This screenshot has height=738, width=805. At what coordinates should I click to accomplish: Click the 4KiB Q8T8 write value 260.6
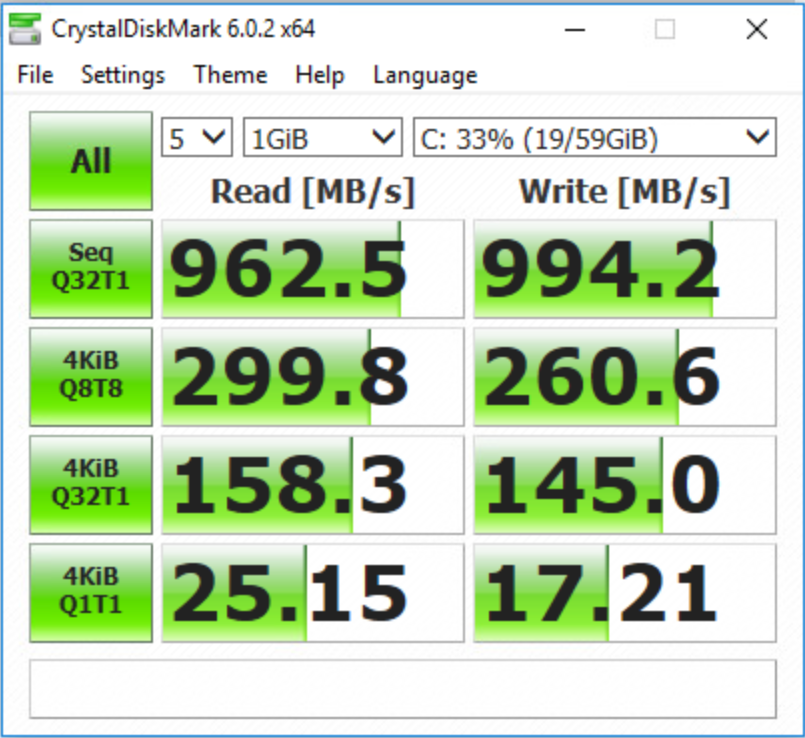[x=625, y=376]
